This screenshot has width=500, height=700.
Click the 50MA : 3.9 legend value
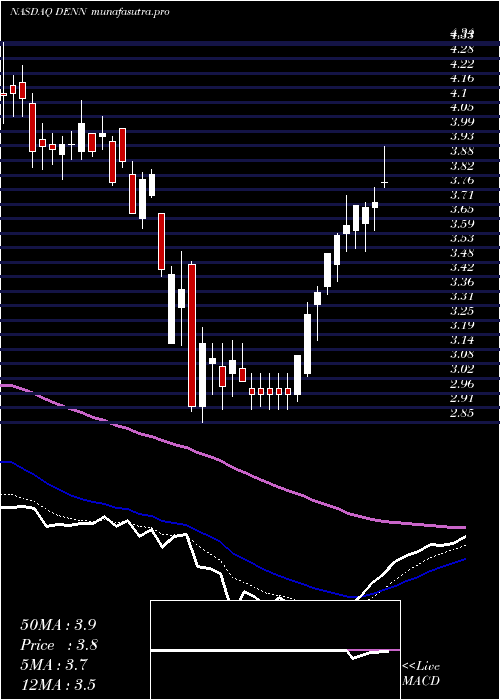[x=58, y=625]
